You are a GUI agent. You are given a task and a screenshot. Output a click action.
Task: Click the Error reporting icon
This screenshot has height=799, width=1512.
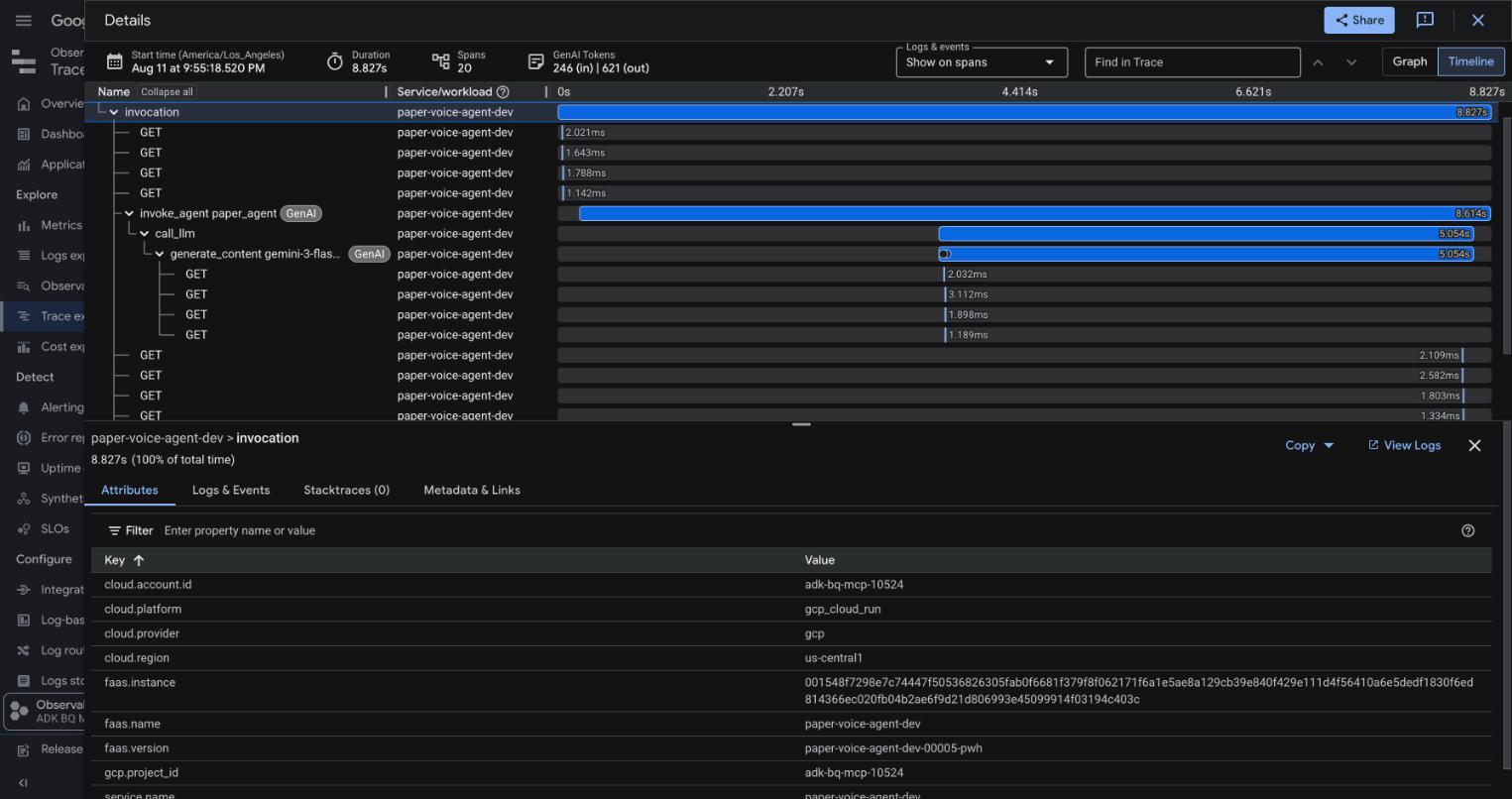pos(24,437)
